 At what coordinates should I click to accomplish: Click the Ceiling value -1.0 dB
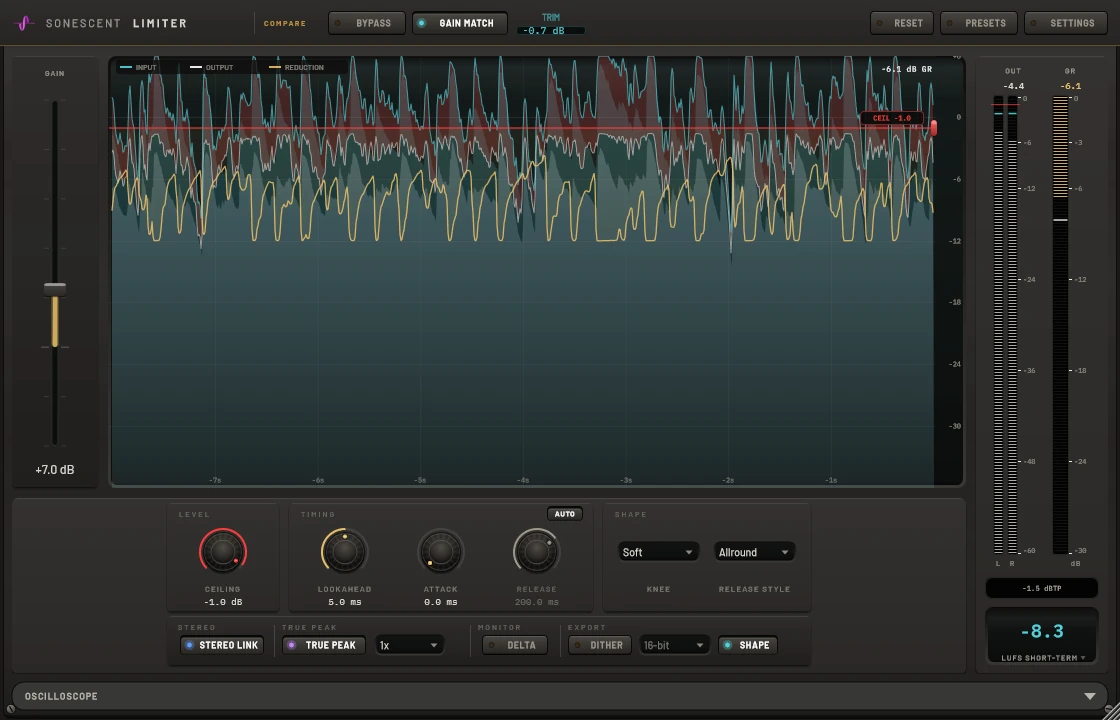tap(223, 602)
